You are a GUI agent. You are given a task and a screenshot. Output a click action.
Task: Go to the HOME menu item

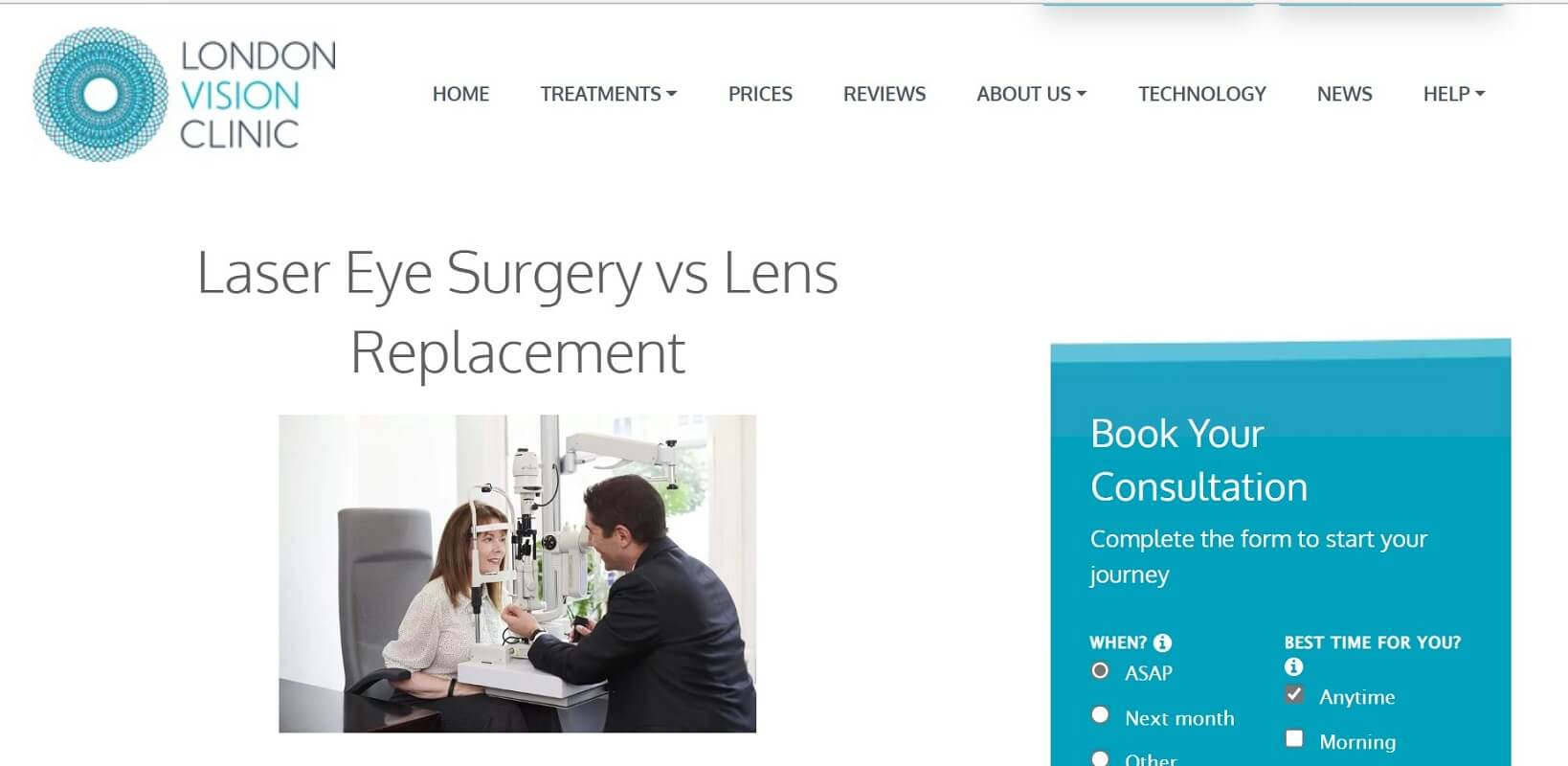(460, 94)
